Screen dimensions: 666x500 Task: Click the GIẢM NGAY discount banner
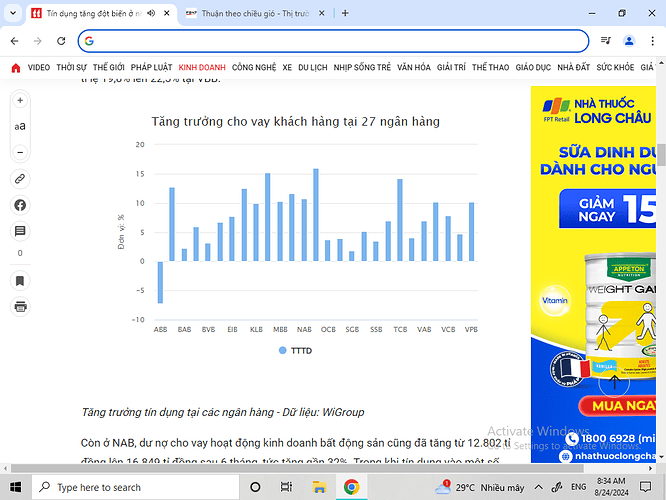(x=608, y=209)
